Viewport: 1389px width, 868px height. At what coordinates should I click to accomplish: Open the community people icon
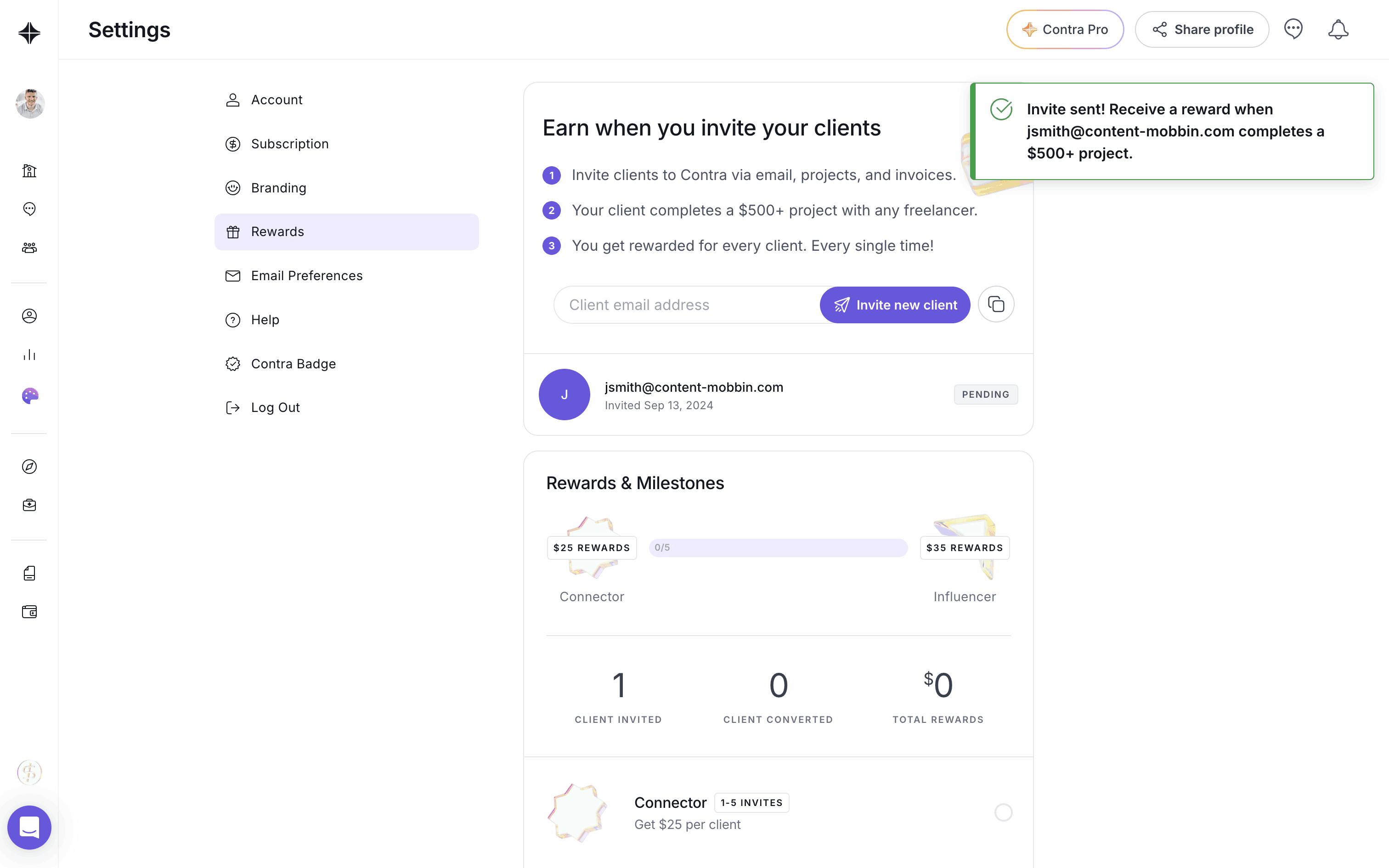[x=29, y=248]
